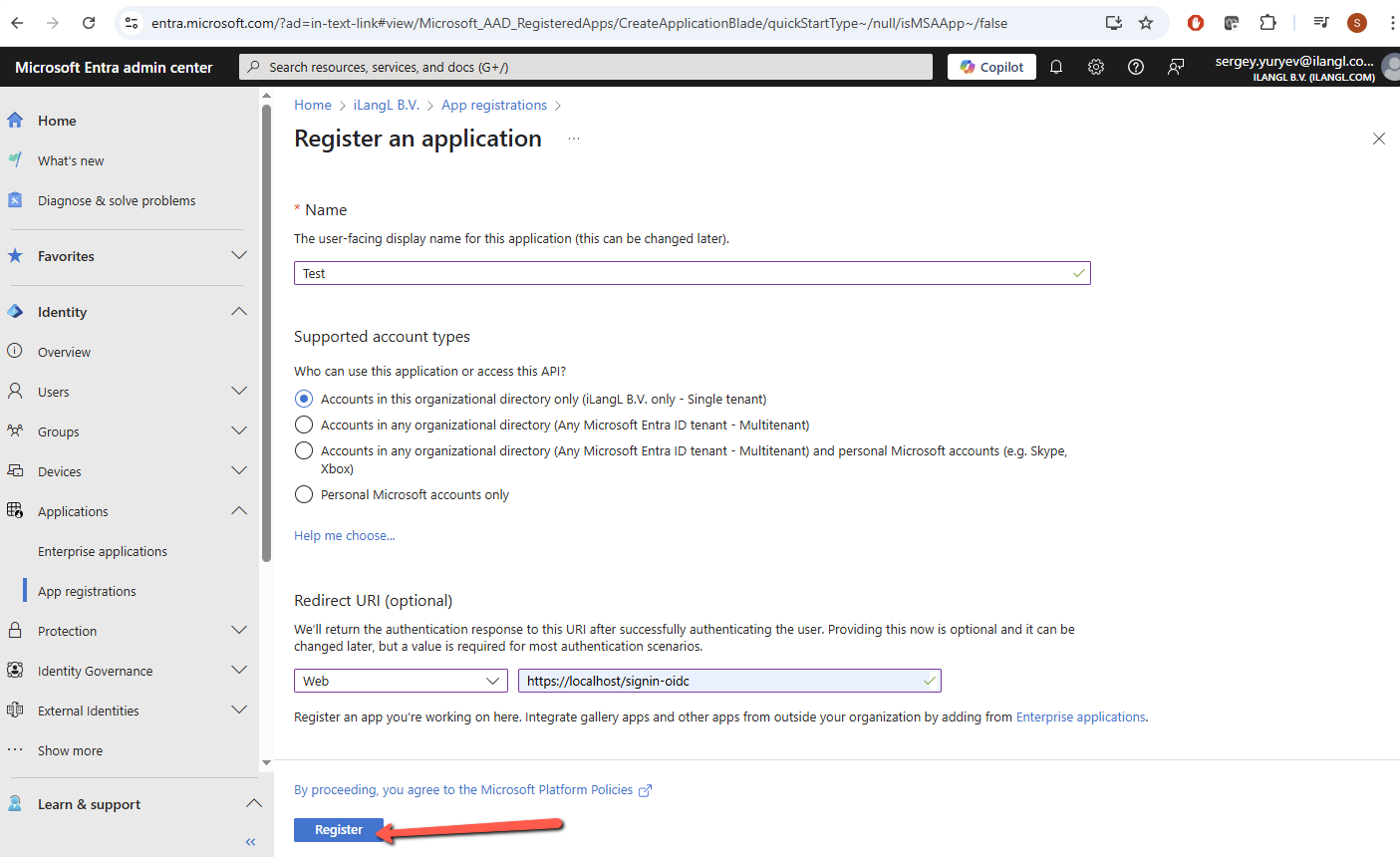
Task: Open portal settings gear
Action: point(1096,67)
